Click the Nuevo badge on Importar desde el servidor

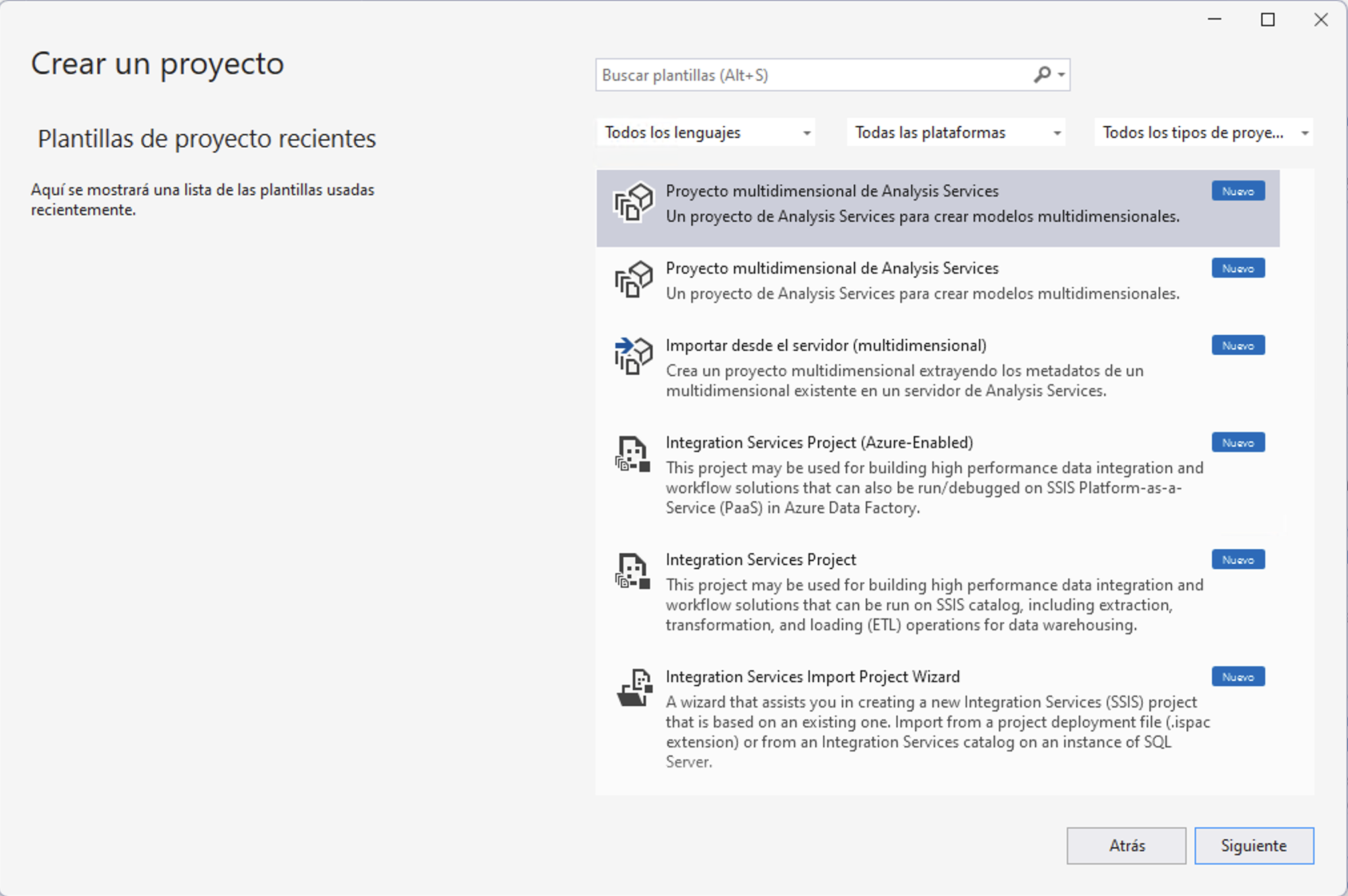tap(1238, 345)
